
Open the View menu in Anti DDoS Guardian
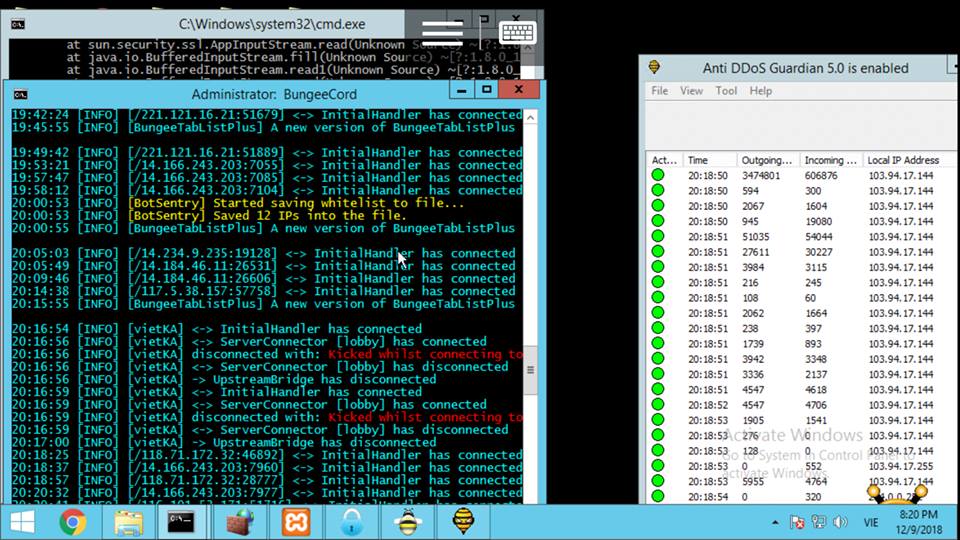pyautogui.click(x=691, y=91)
